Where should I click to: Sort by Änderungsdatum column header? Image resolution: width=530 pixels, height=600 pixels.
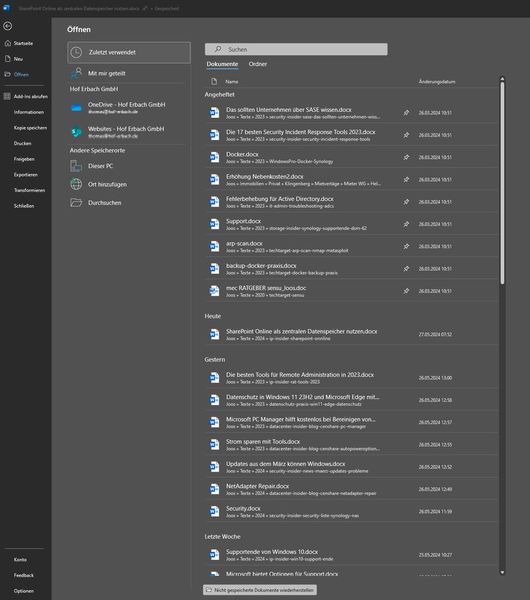click(437, 82)
